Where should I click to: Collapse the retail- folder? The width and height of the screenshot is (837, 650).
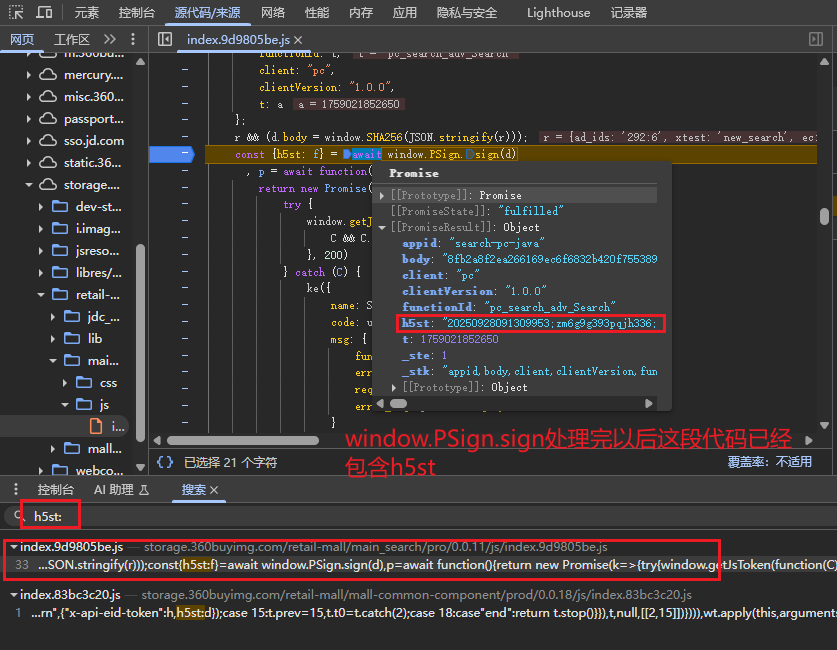coord(41,295)
